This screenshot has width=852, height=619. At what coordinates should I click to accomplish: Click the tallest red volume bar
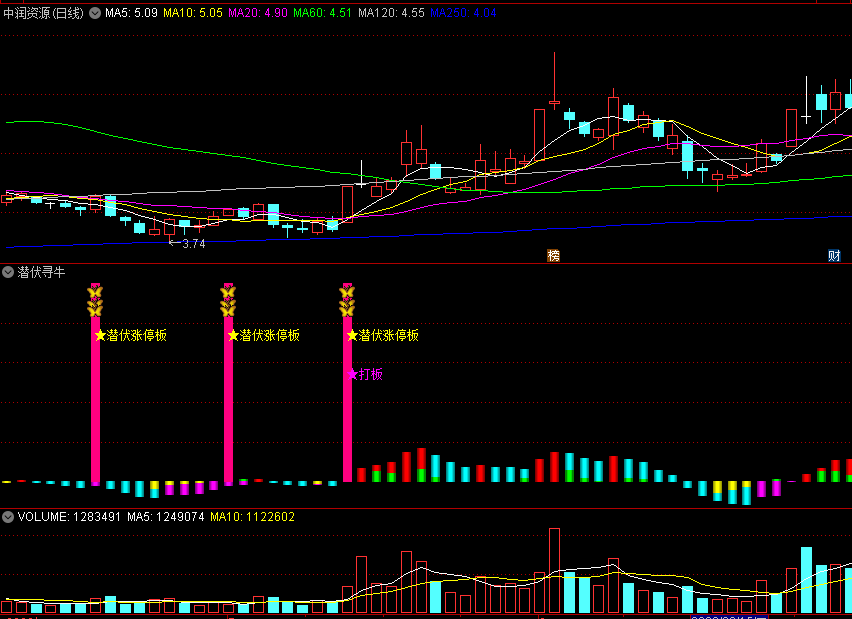[554, 571]
